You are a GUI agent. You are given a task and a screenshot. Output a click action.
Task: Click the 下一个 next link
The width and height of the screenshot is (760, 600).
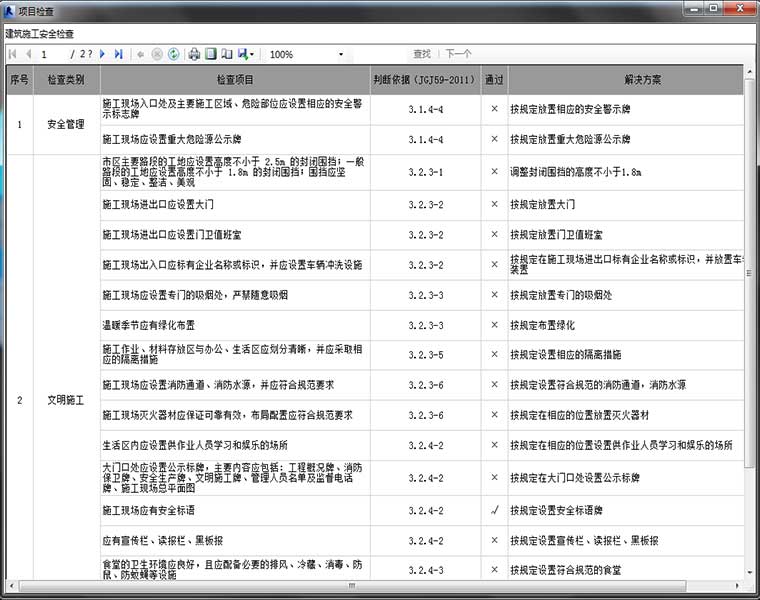click(458, 54)
